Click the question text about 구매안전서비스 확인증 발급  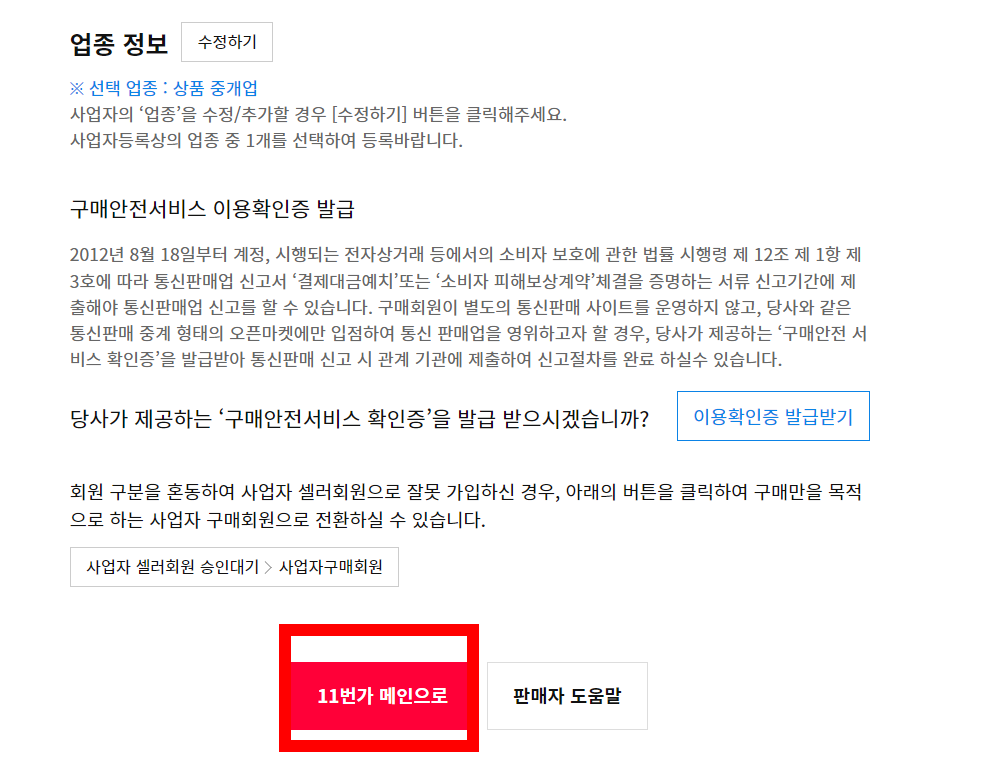360,418
